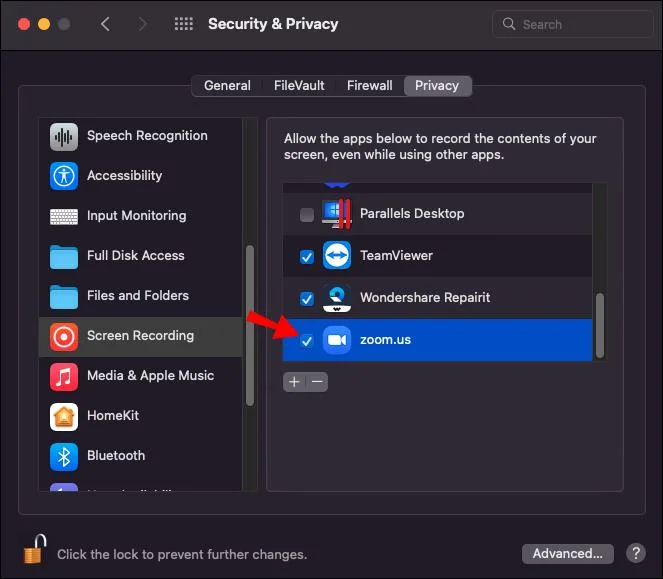Select the Accessibility privacy category

(x=124, y=176)
